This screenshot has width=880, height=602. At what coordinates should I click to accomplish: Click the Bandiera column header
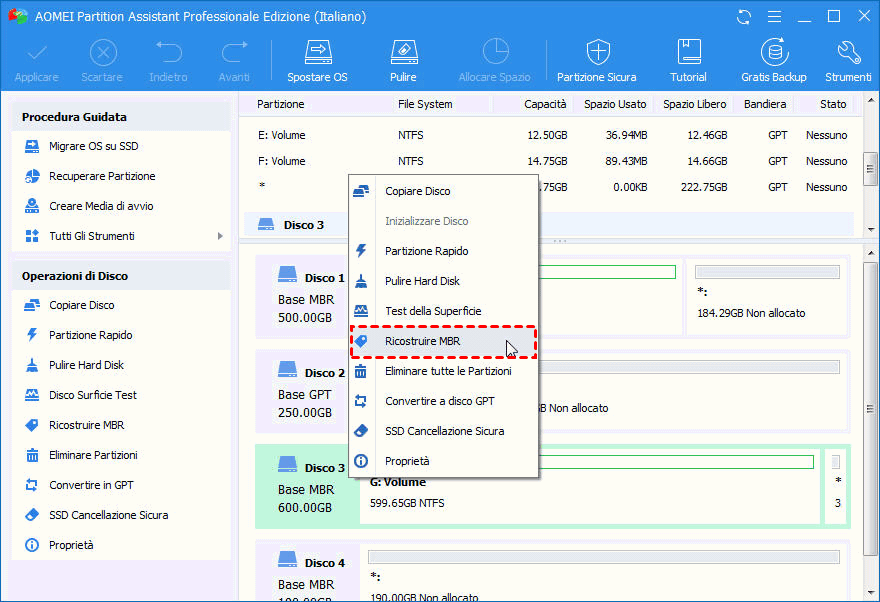(764, 104)
